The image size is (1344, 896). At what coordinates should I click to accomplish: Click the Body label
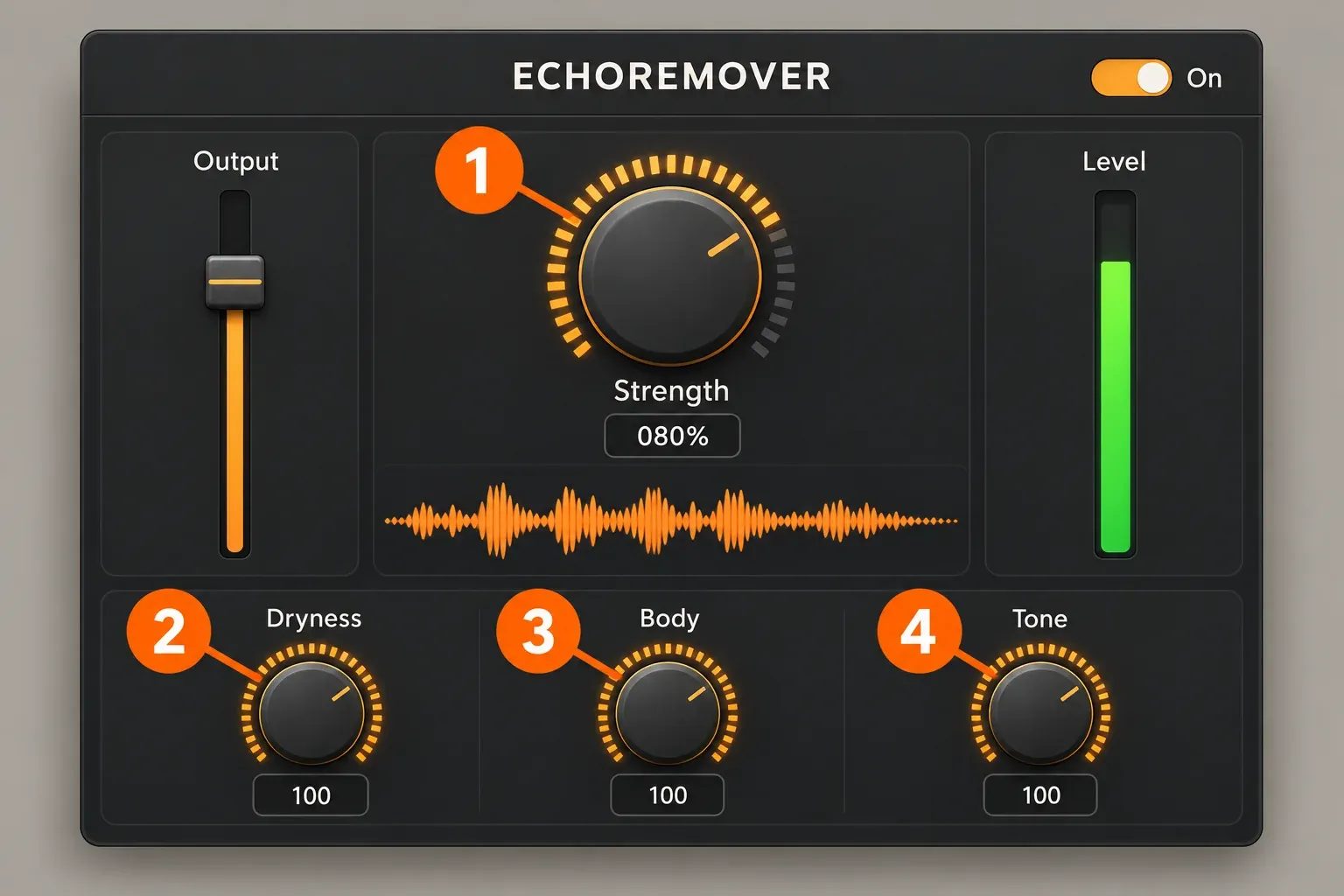(x=669, y=619)
